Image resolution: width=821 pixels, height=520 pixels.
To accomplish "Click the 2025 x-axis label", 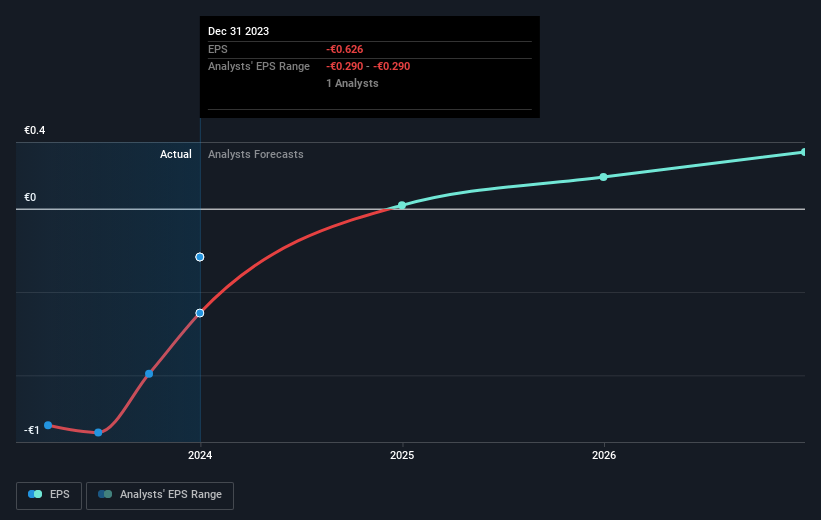I will [x=402, y=455].
